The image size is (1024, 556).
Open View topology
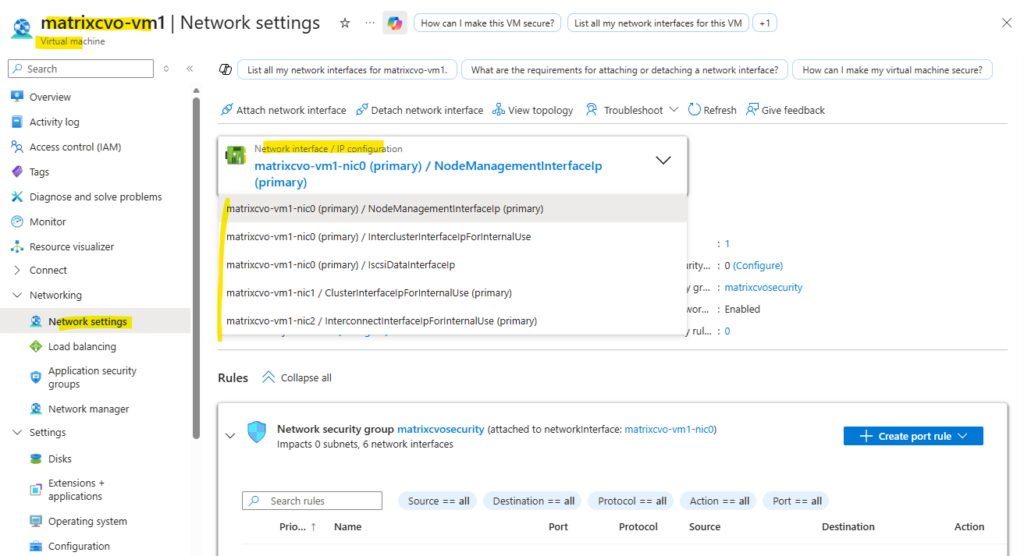533,110
